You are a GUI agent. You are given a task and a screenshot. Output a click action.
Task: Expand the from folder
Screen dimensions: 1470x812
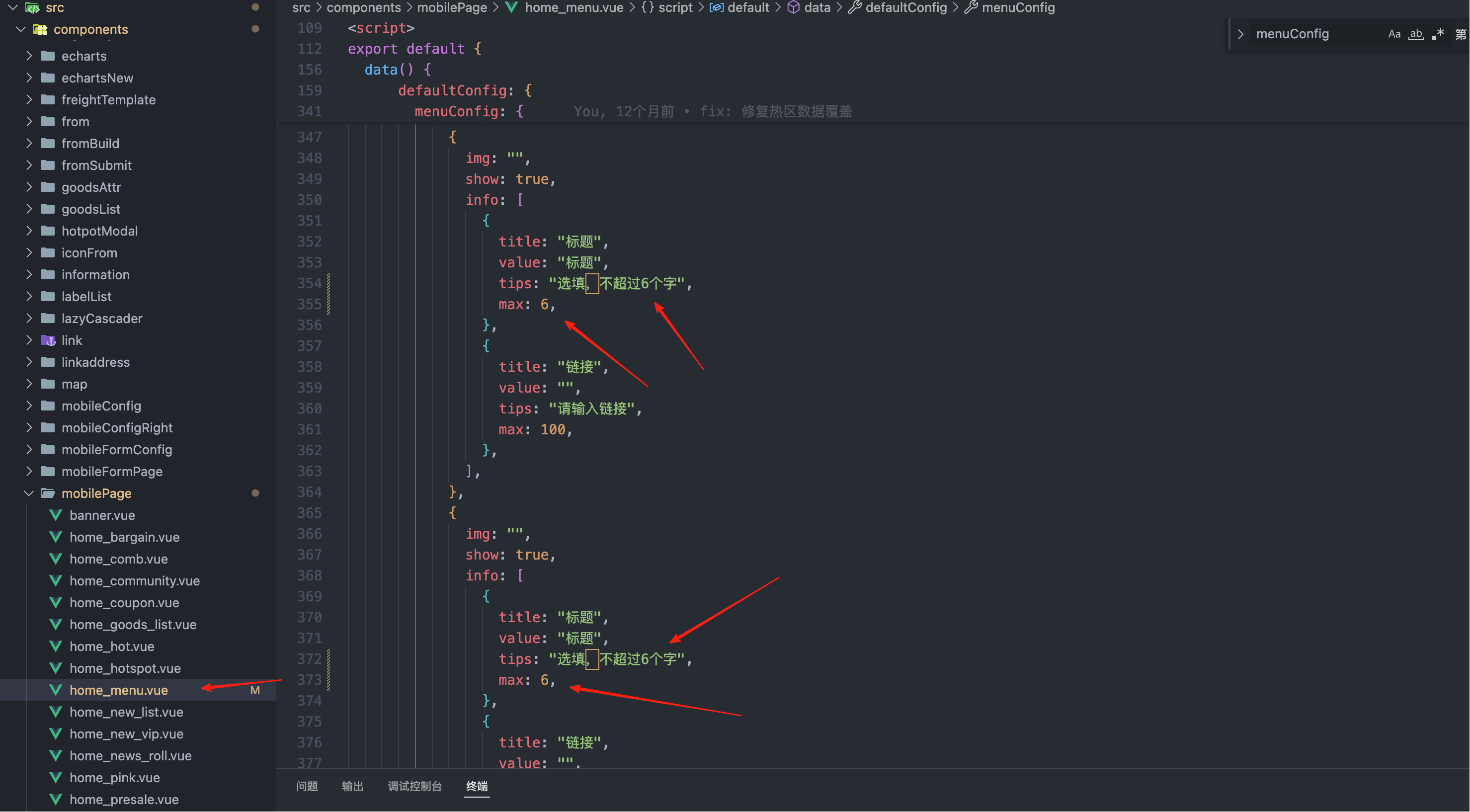pyautogui.click(x=29, y=122)
